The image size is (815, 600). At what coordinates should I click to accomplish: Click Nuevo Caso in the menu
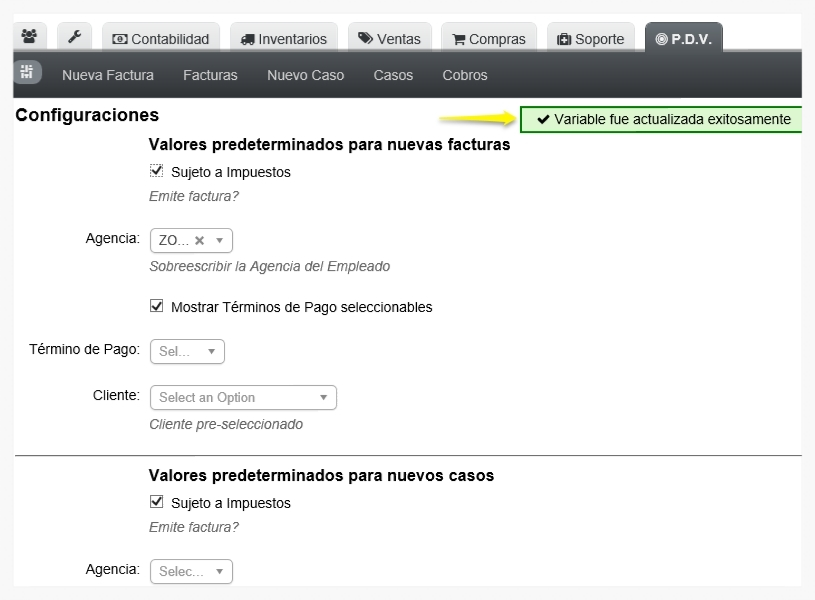pos(306,75)
